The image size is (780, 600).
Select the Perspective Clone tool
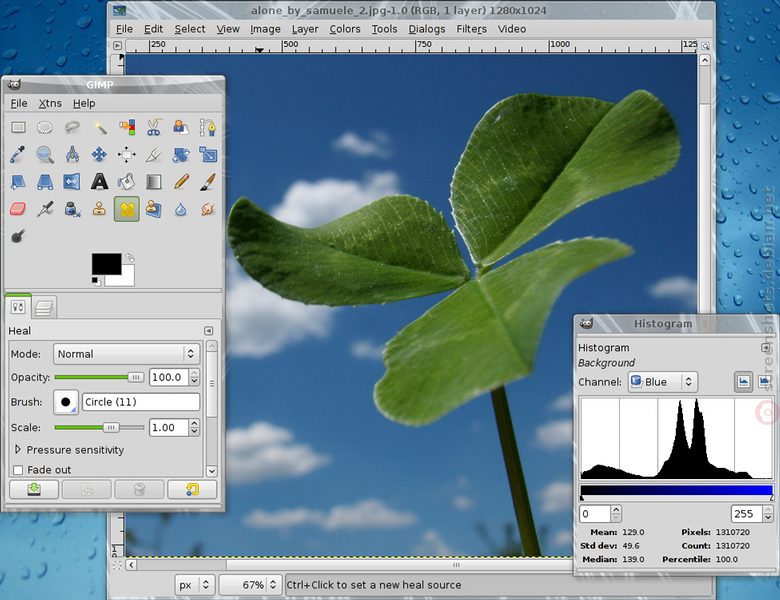point(154,209)
